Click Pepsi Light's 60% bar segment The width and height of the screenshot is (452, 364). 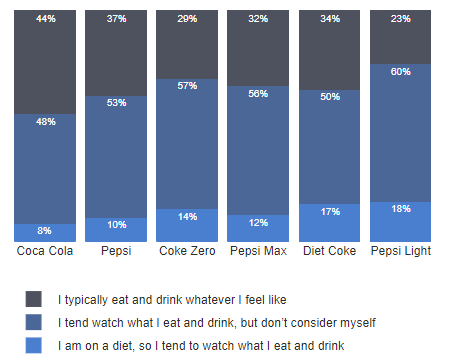(x=400, y=133)
